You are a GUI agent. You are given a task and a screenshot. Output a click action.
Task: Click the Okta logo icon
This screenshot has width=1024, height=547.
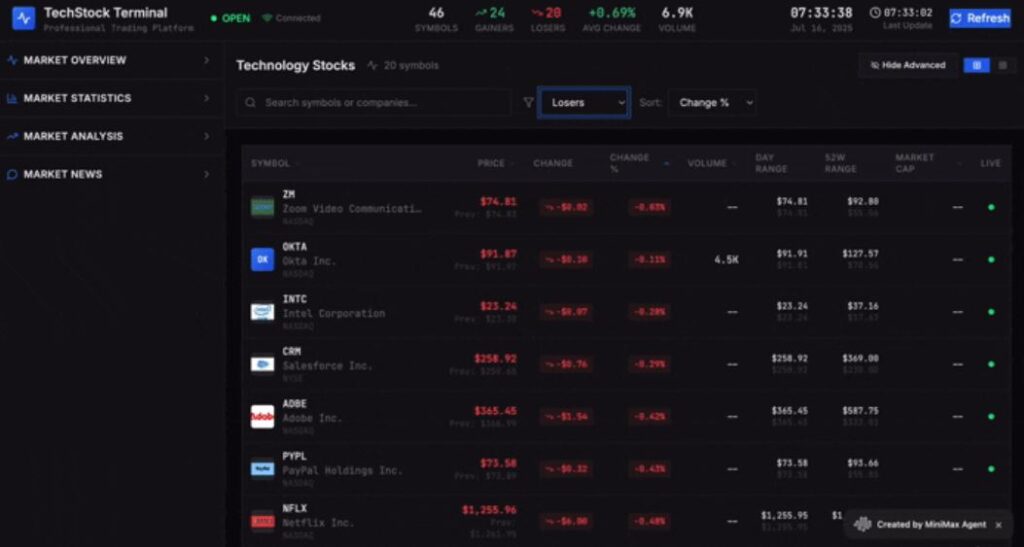point(263,260)
